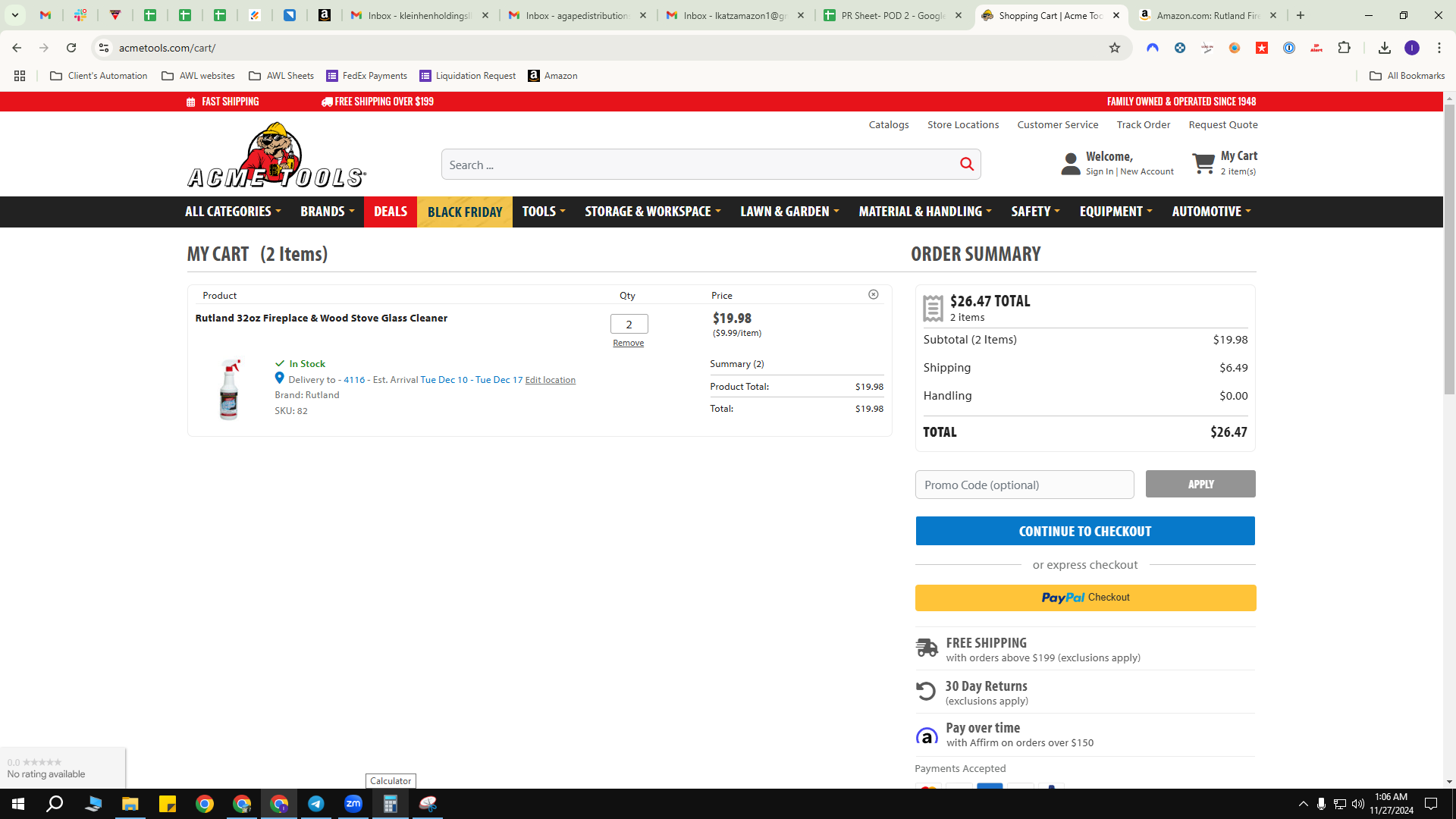Open a new browser tab
The image size is (1456, 819).
coord(1301,15)
